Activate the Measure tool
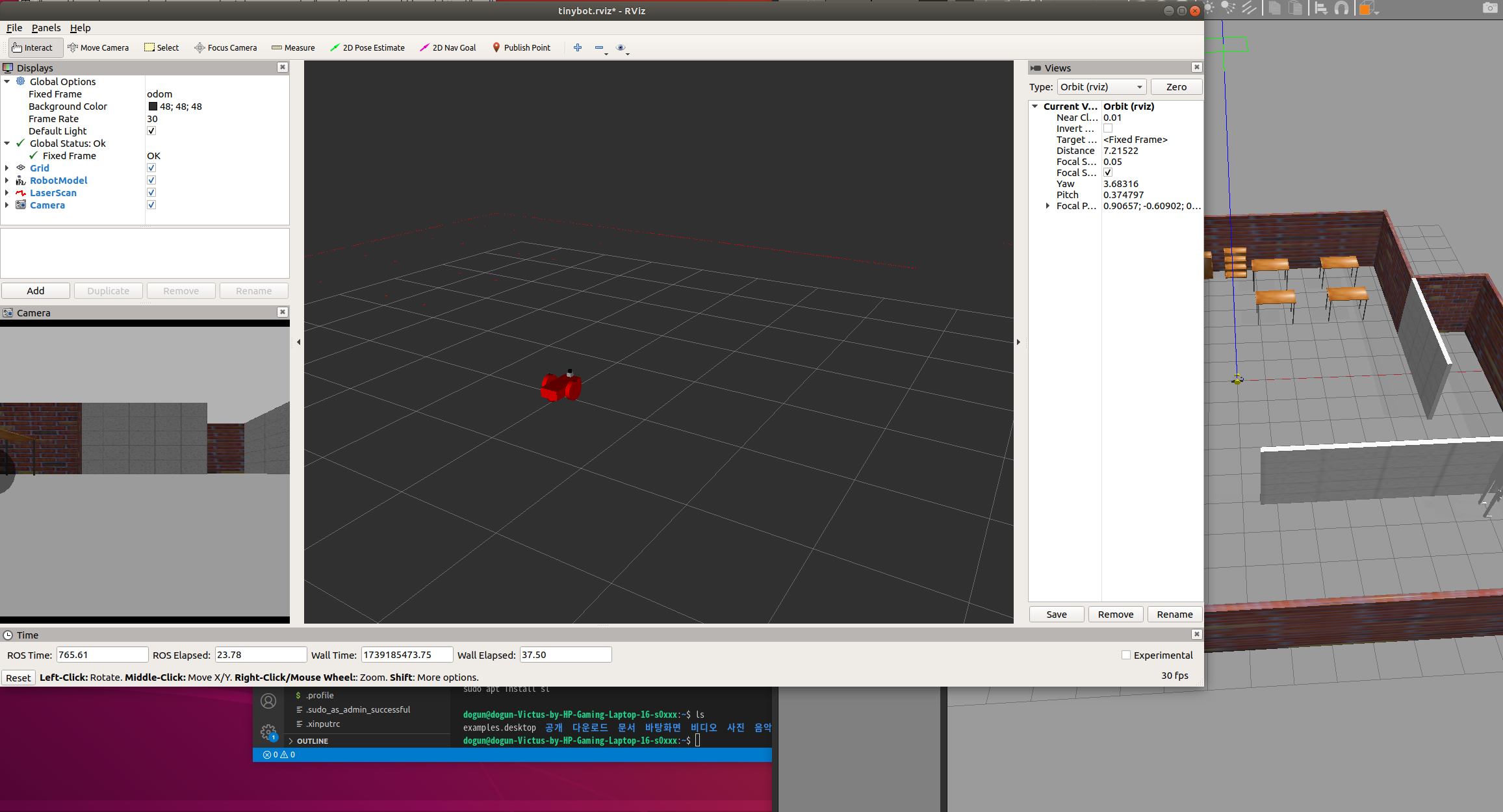Image resolution: width=1503 pixels, height=812 pixels. click(x=293, y=47)
